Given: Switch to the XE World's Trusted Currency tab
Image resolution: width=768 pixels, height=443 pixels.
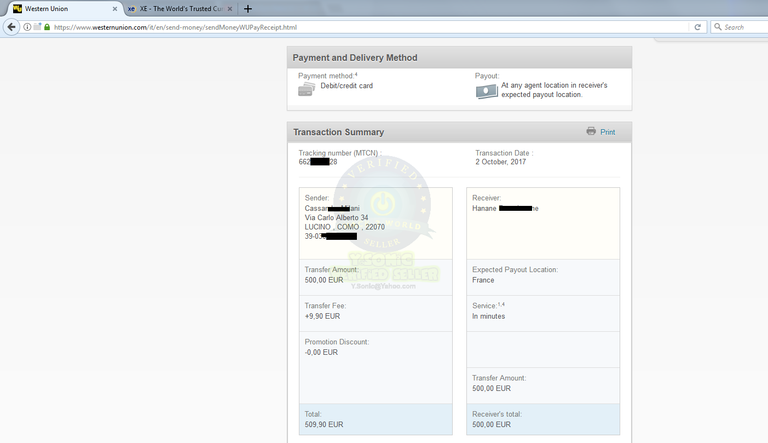Looking at the screenshot, I should [x=182, y=8].
